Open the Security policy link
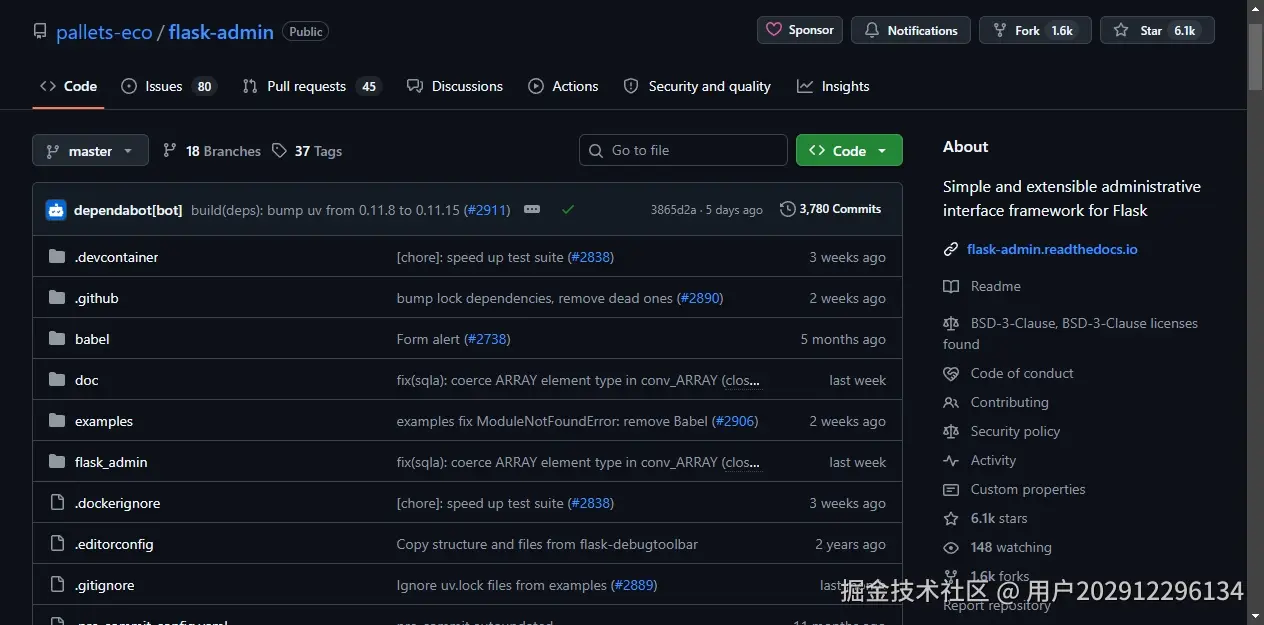This screenshot has height=625, width=1264. pos(1015,431)
